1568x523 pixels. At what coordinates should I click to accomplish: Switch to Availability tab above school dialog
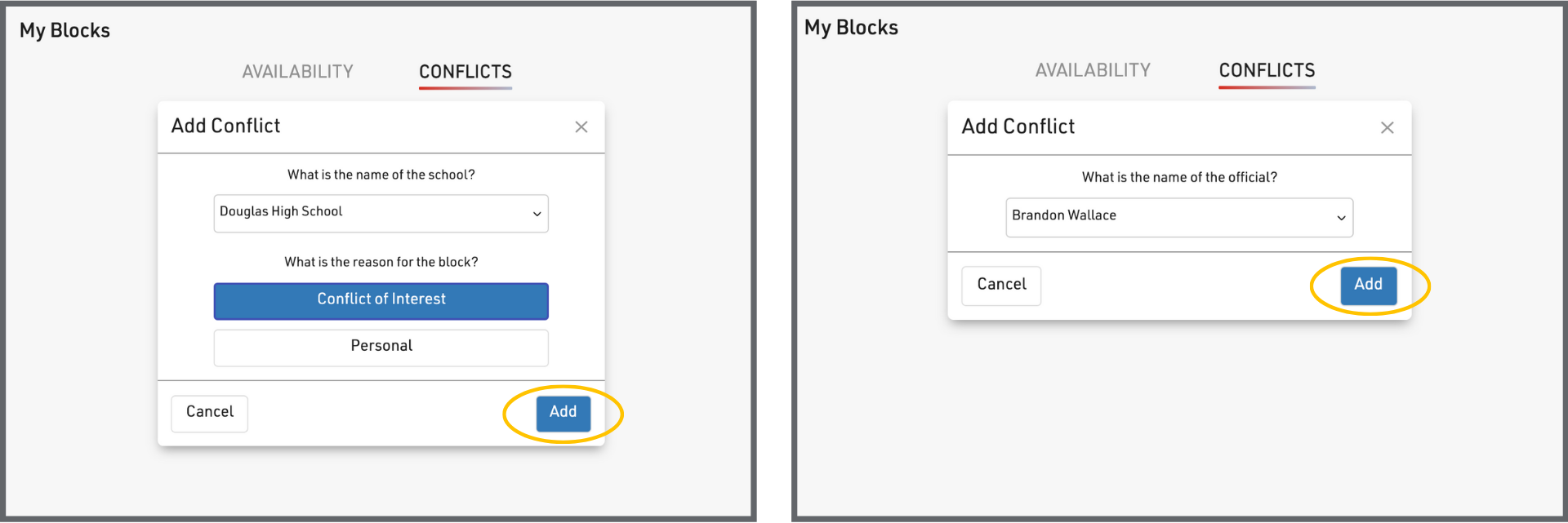point(297,72)
